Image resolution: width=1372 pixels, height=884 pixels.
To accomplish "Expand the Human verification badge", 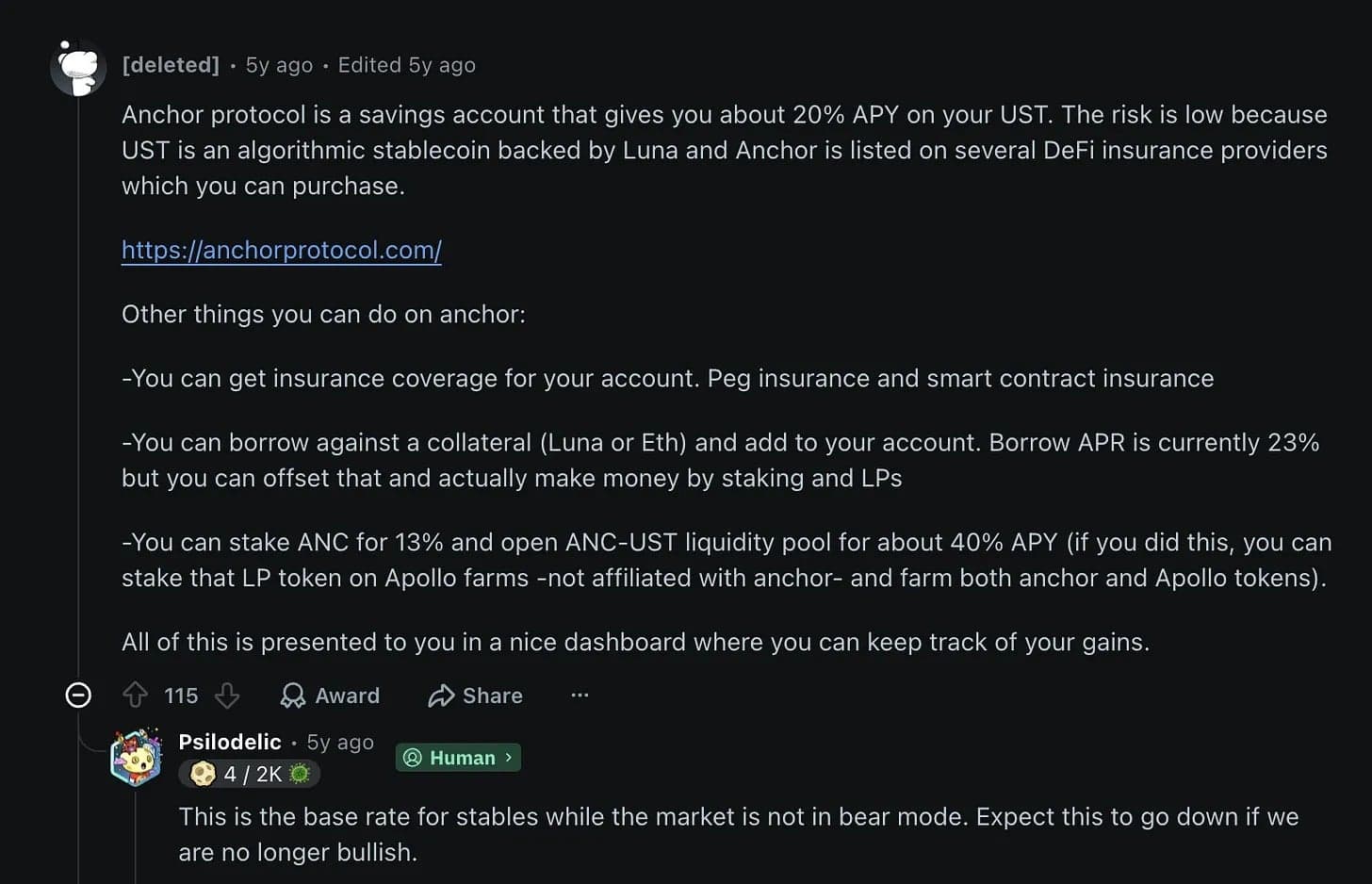I will 458,758.
